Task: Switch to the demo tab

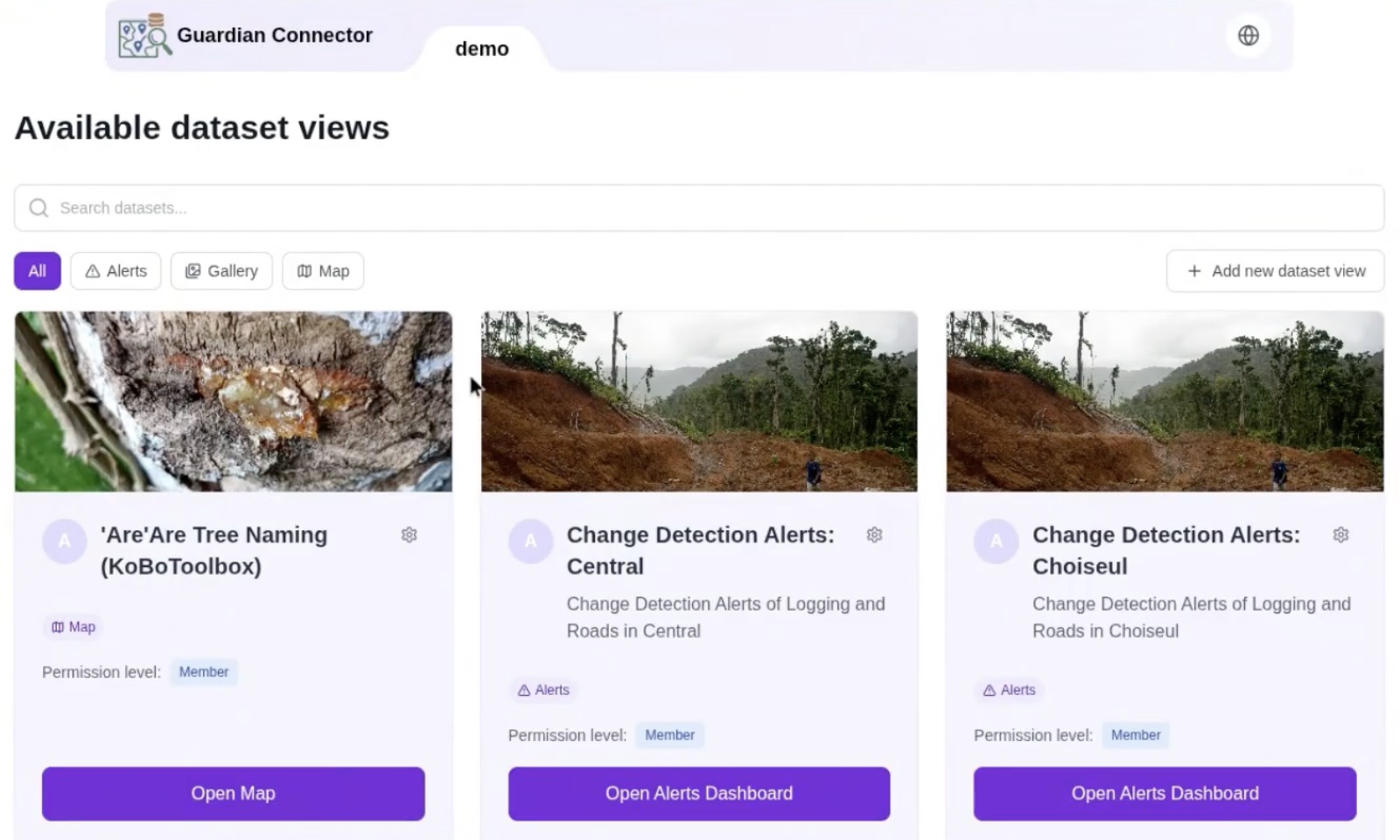Action: [482, 49]
